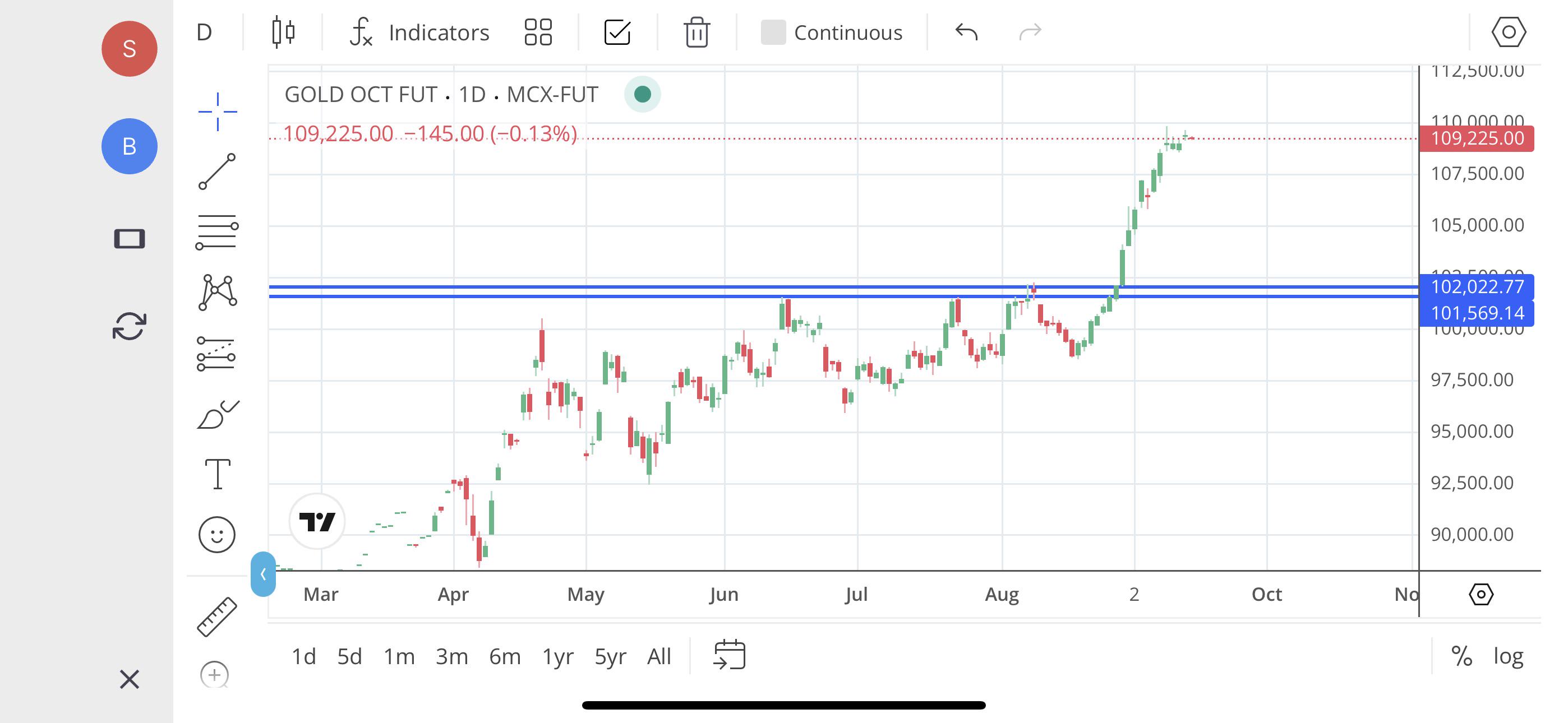Undo the last chart action
The image size is (1568, 723).
point(967,31)
